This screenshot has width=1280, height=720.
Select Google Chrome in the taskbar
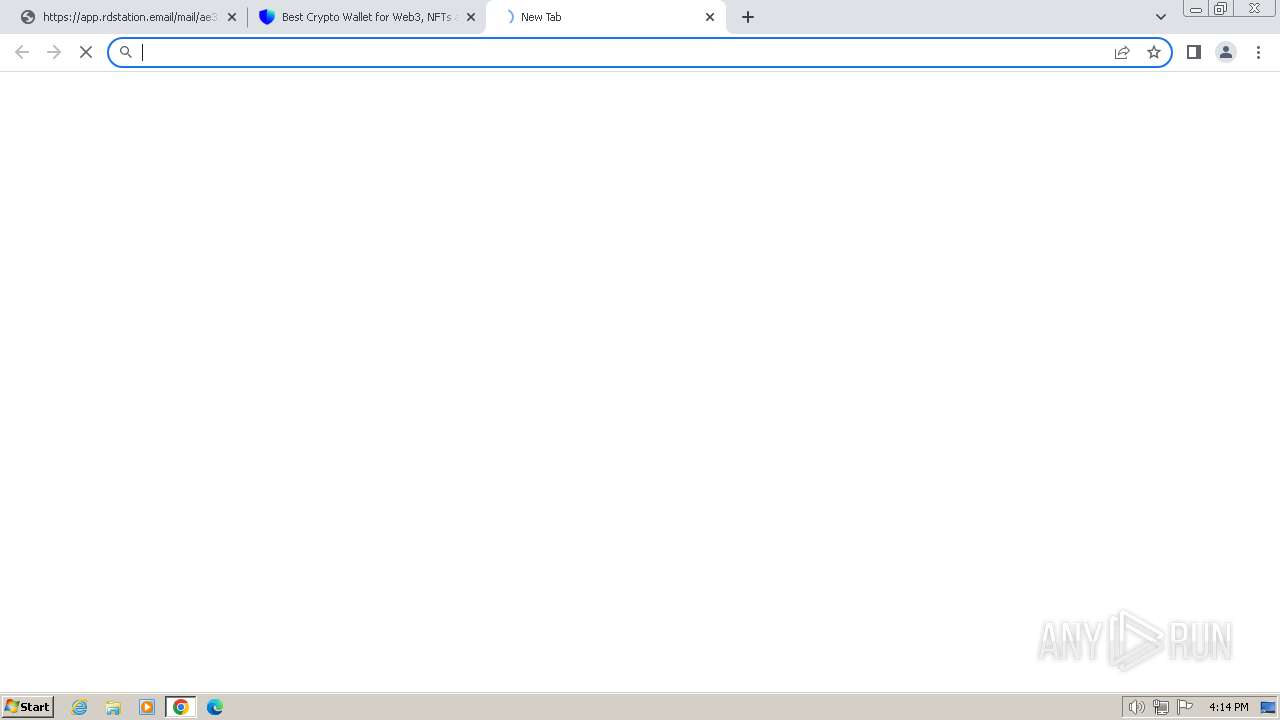coord(181,707)
